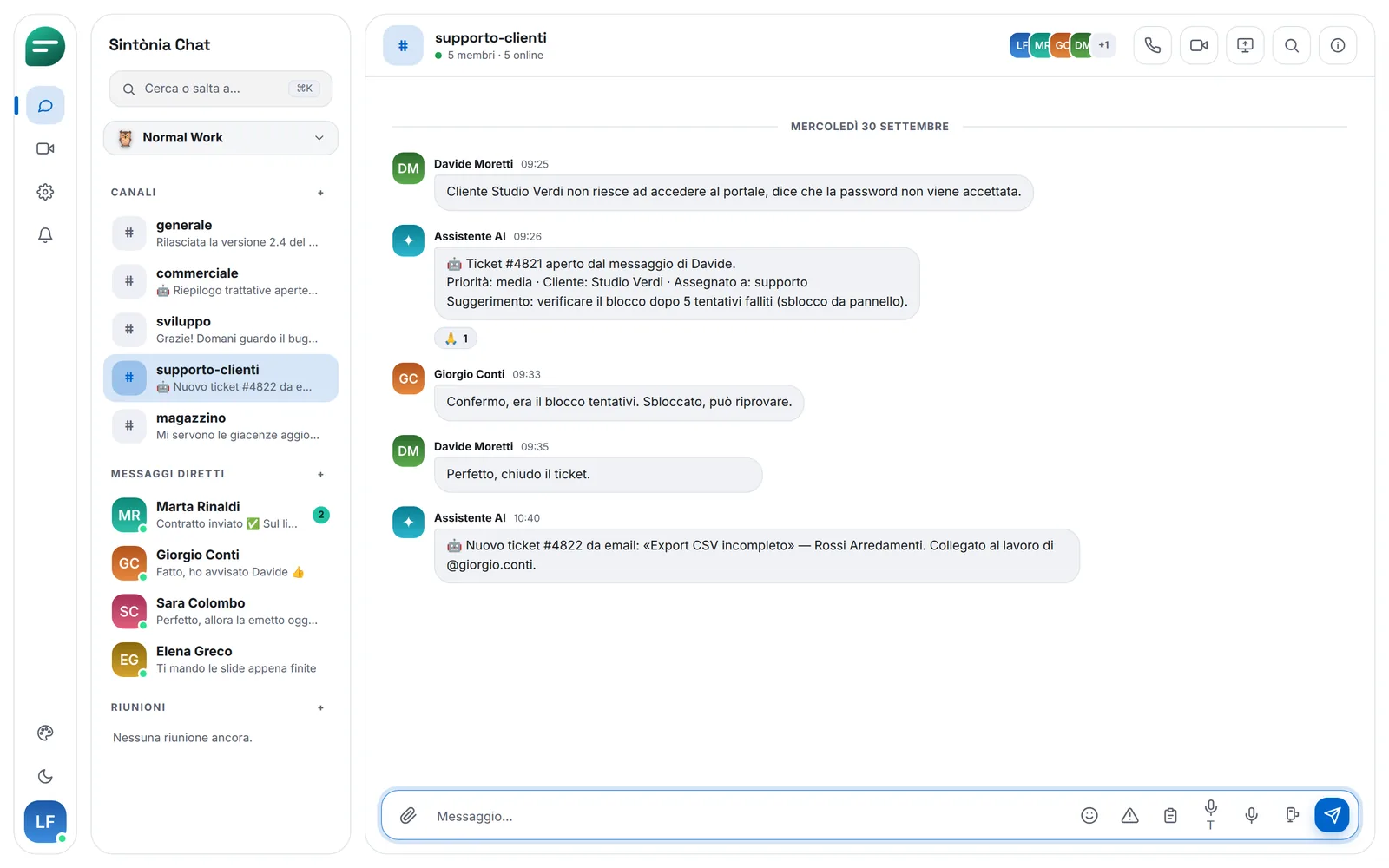The width and height of the screenshot is (1389, 868).
Task: Click the 'Nessuna riunione ancora.' text
Action: click(182, 738)
